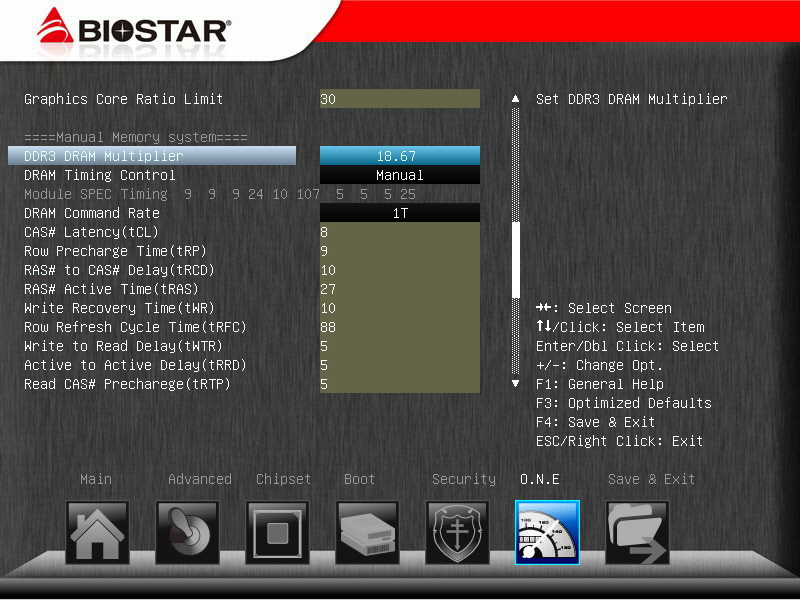Select RAS# to CAS# Delay(tRCD) label
This screenshot has height=600, width=800.
point(119,270)
